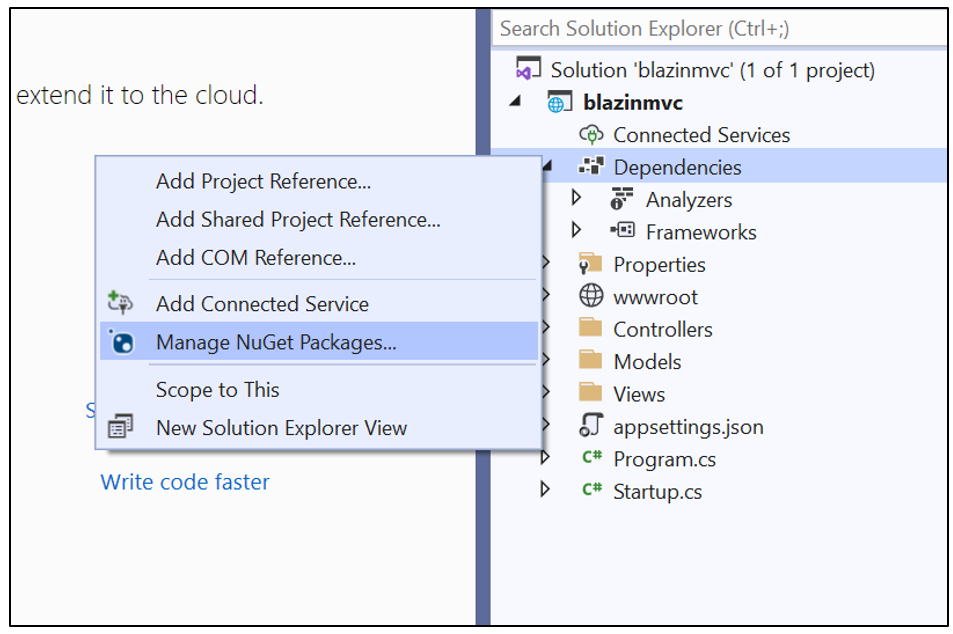Click the Frameworks icon
The image size is (953, 634).
622,232
